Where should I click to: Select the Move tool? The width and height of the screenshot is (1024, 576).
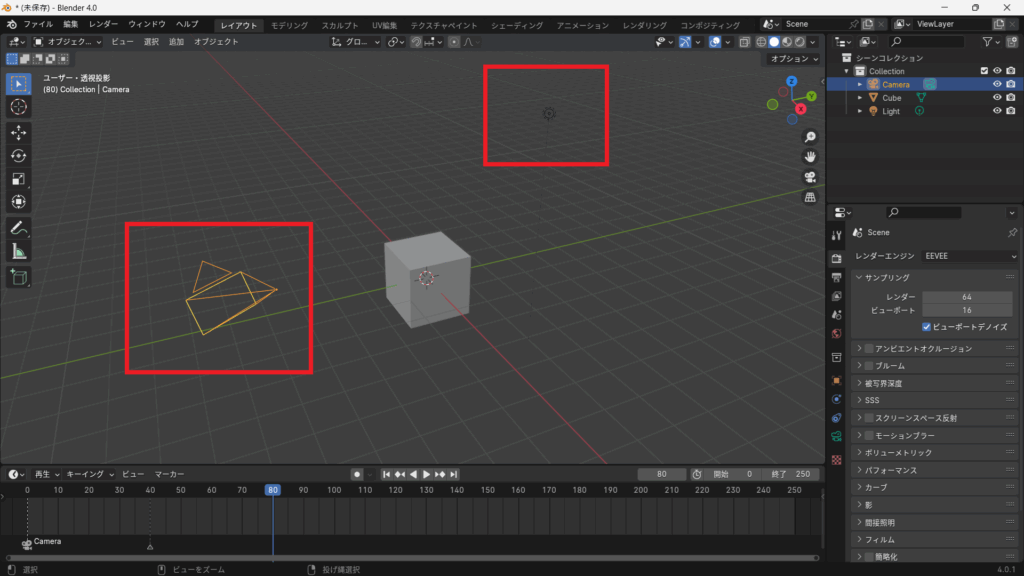click(x=18, y=132)
